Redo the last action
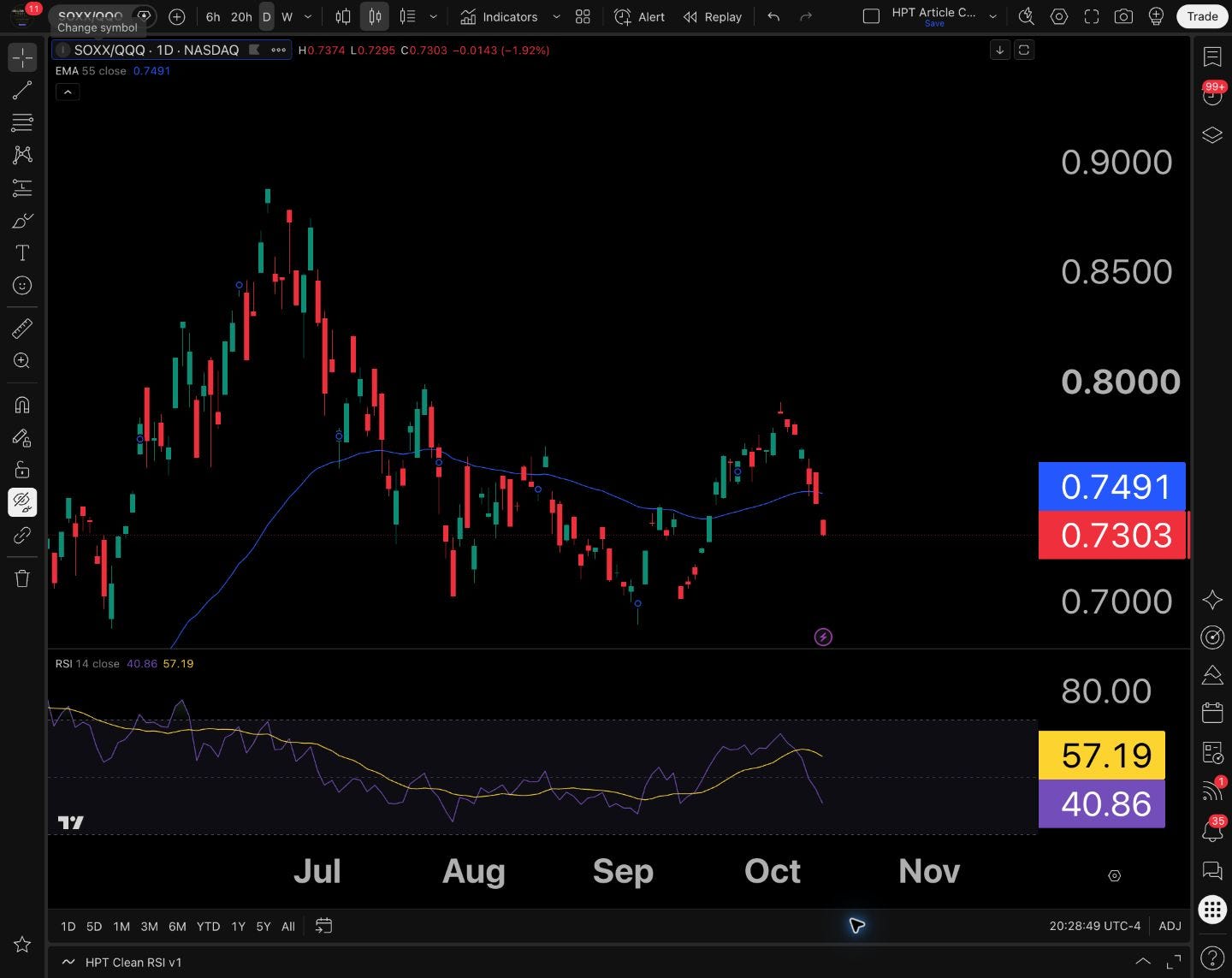This screenshot has height=978, width=1232. click(x=806, y=16)
